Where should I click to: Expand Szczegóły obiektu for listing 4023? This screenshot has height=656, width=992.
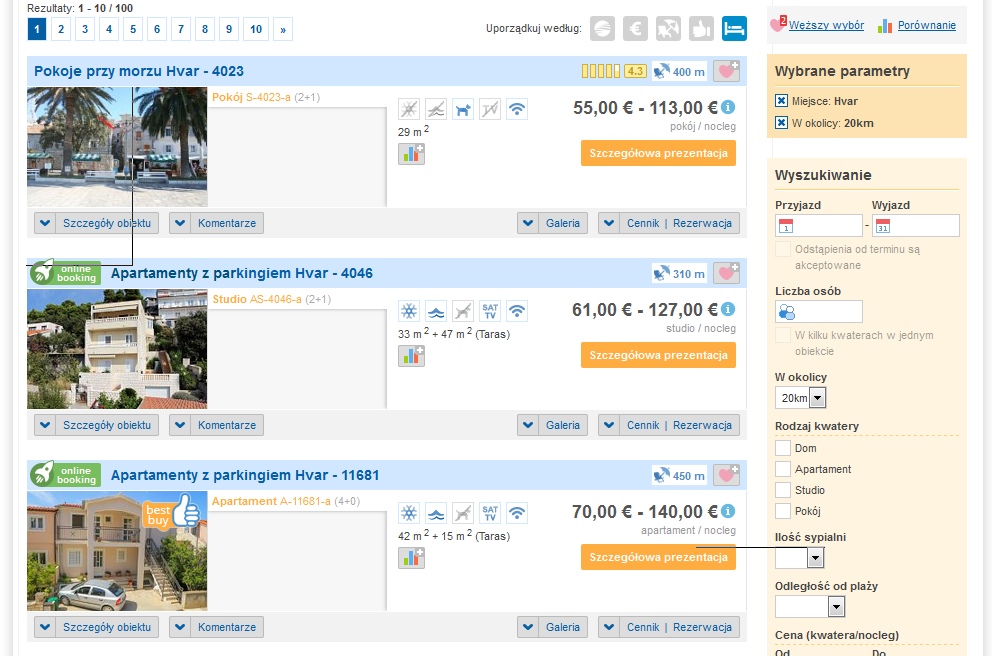pos(96,223)
